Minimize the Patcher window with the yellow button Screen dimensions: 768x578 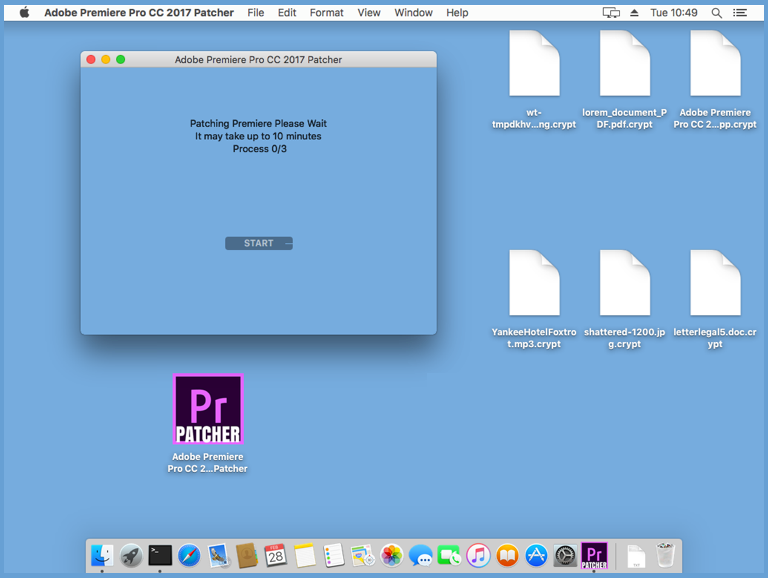pos(106,59)
